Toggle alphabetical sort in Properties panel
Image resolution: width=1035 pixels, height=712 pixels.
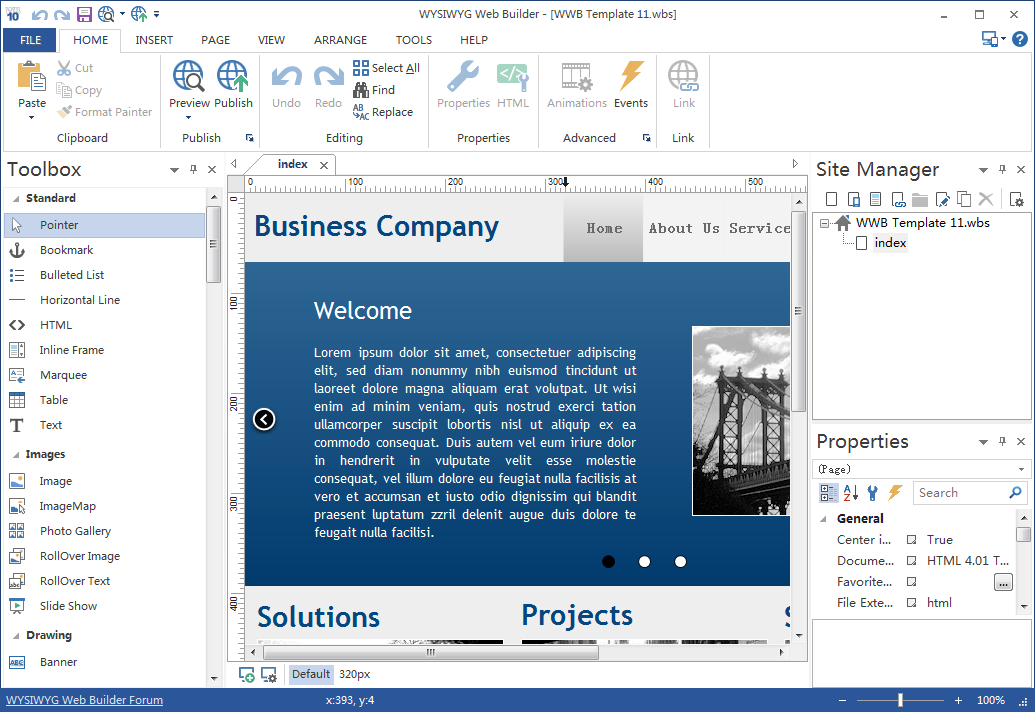click(851, 493)
